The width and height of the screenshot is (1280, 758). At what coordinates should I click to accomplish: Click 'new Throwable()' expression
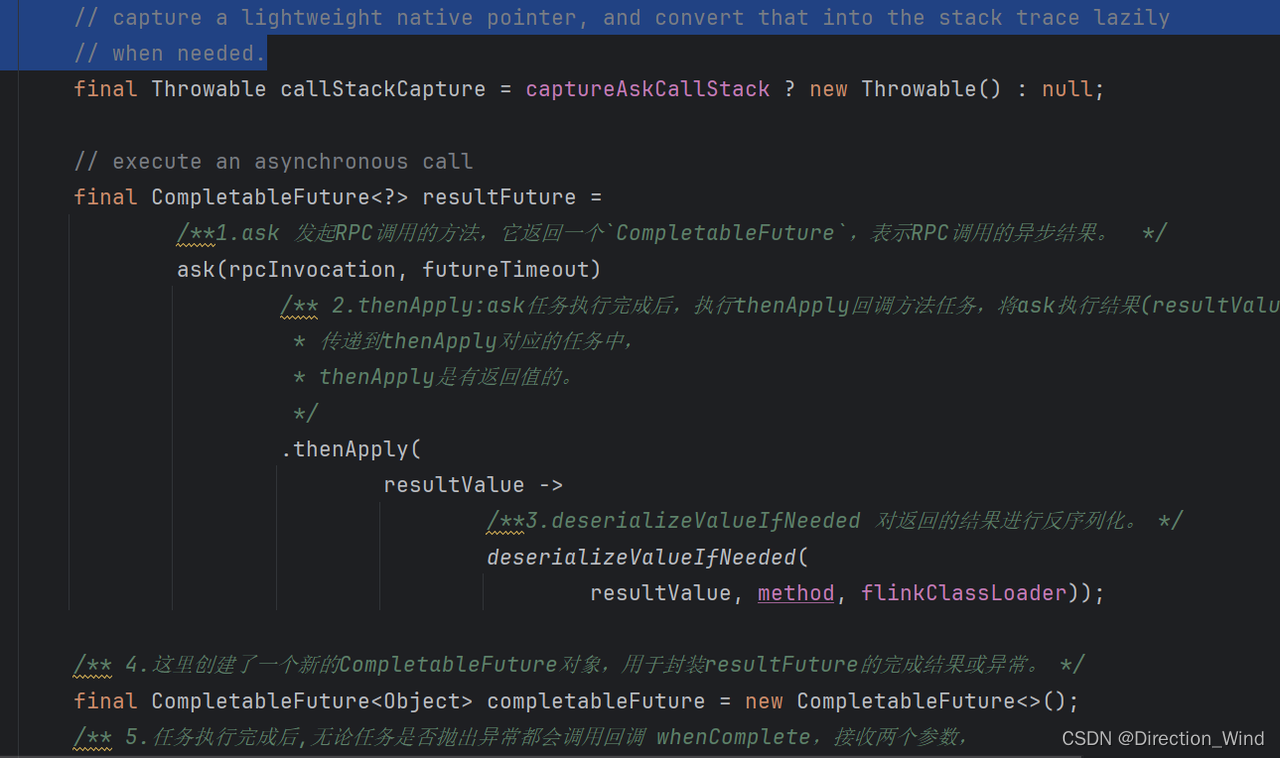905,89
